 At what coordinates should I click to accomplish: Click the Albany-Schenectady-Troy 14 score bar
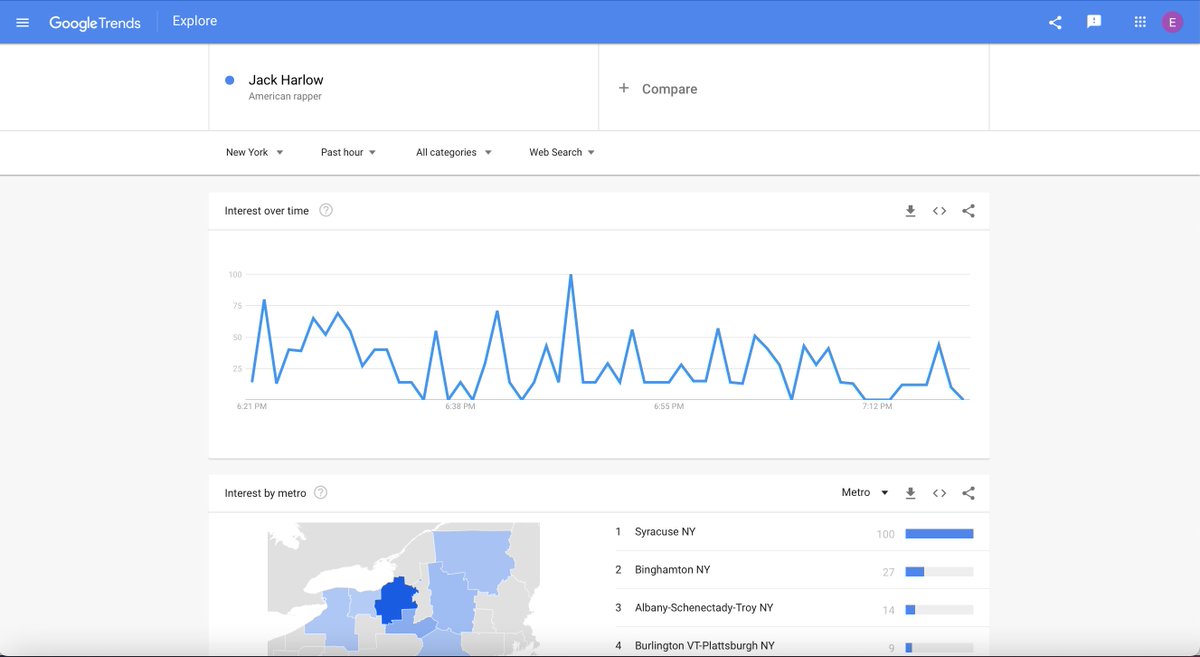[x=939, y=610]
